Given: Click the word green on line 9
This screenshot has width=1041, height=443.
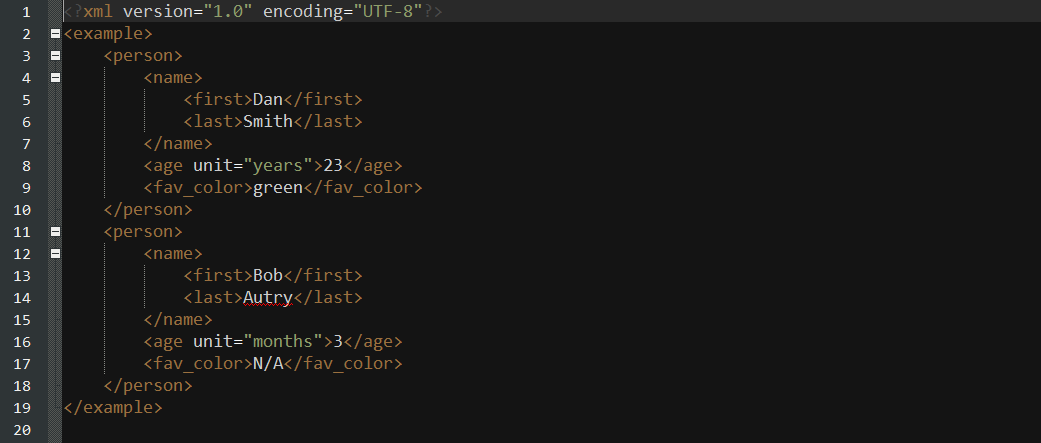Looking at the screenshot, I should (x=278, y=188).
